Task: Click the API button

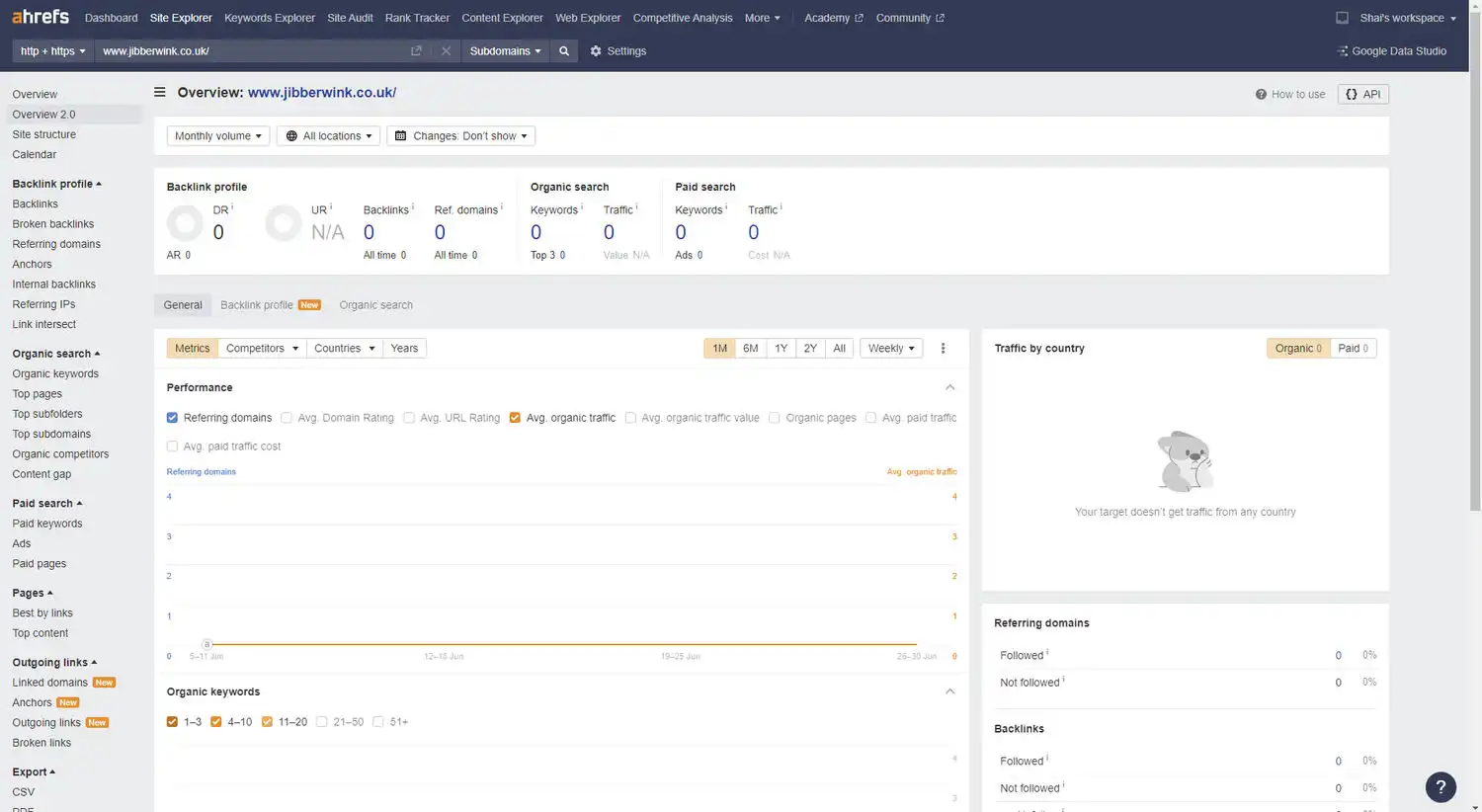Action: point(1363,94)
